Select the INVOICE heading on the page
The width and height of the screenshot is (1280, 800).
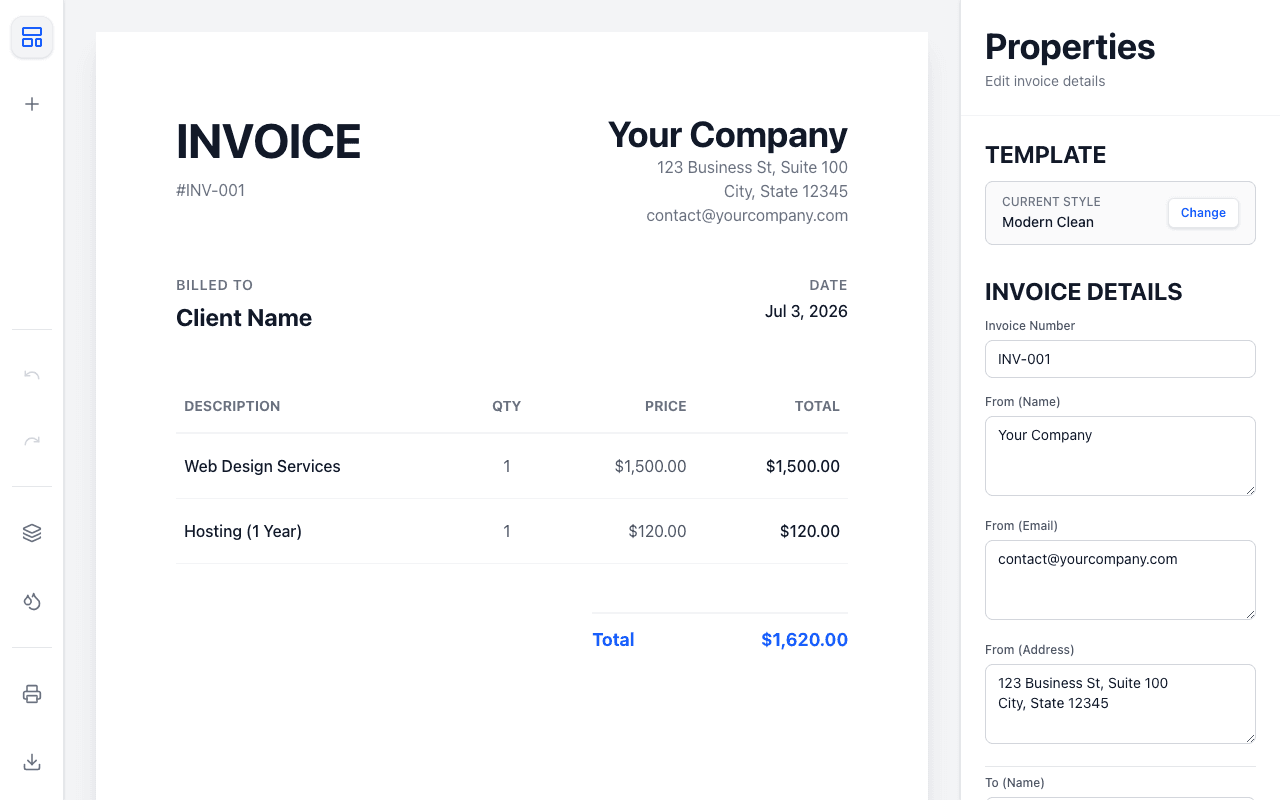coord(268,142)
